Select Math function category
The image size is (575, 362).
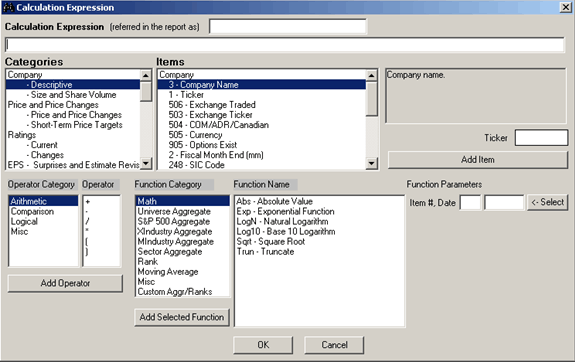click(x=183, y=201)
